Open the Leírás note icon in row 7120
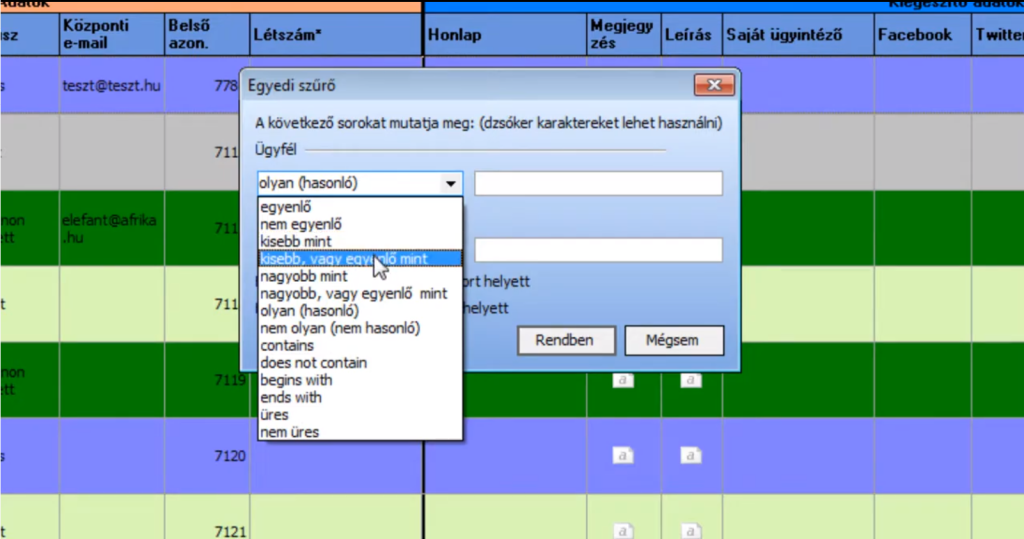This screenshot has height=539, width=1024. point(689,455)
